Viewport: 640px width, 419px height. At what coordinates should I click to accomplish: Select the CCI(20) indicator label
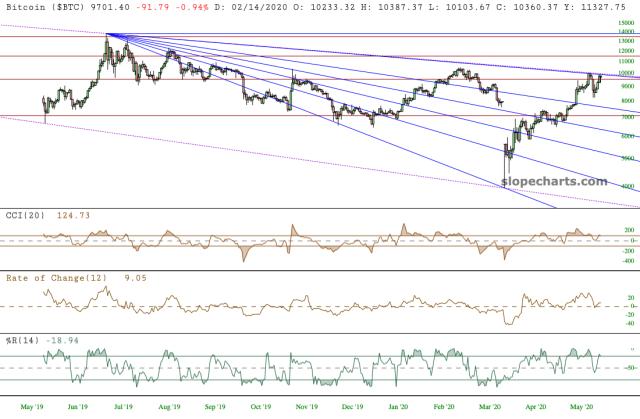click(23, 215)
